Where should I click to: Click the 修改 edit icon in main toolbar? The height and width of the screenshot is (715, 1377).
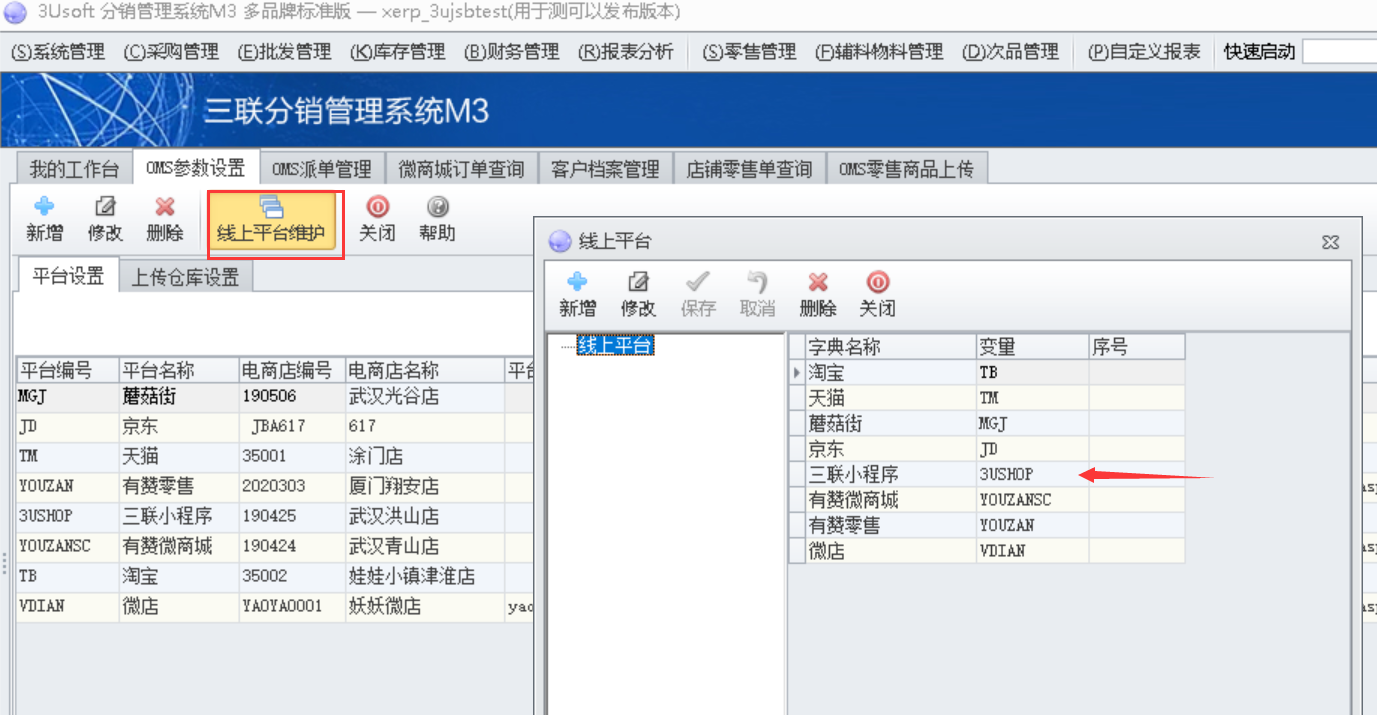[105, 207]
